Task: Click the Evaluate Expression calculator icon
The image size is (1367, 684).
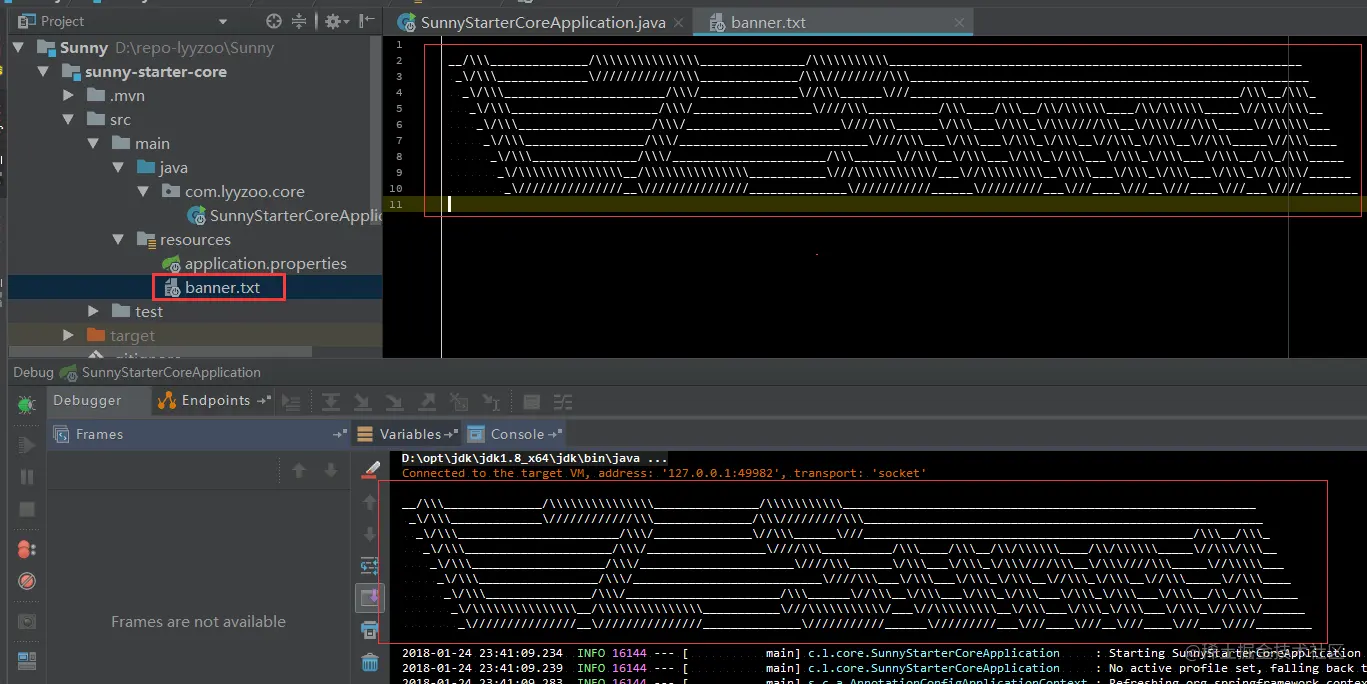Action: 532,402
